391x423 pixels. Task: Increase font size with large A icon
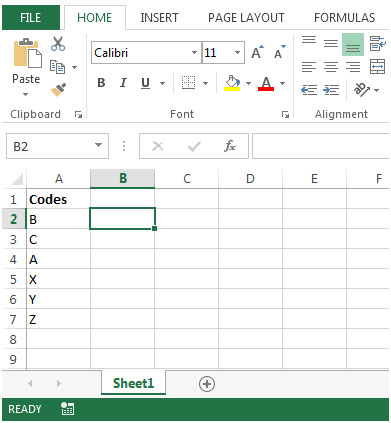tap(257, 52)
